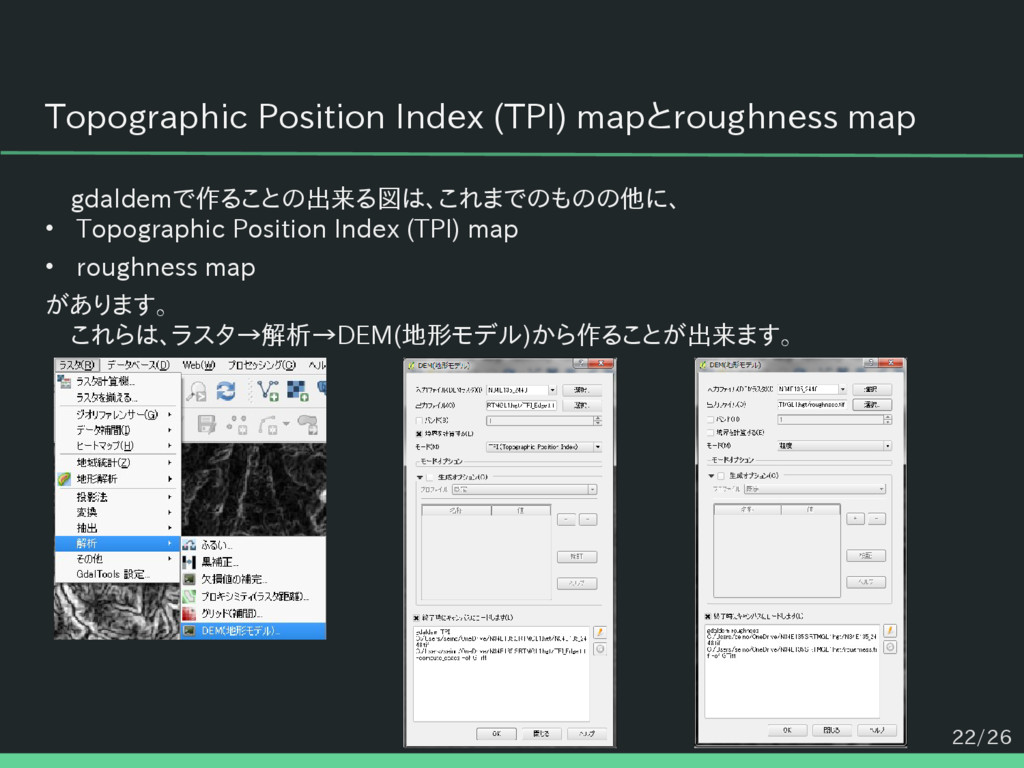1024x768 pixels.
Task: Expand ジオリファレンサー(G) submenu
Action: tap(118, 414)
